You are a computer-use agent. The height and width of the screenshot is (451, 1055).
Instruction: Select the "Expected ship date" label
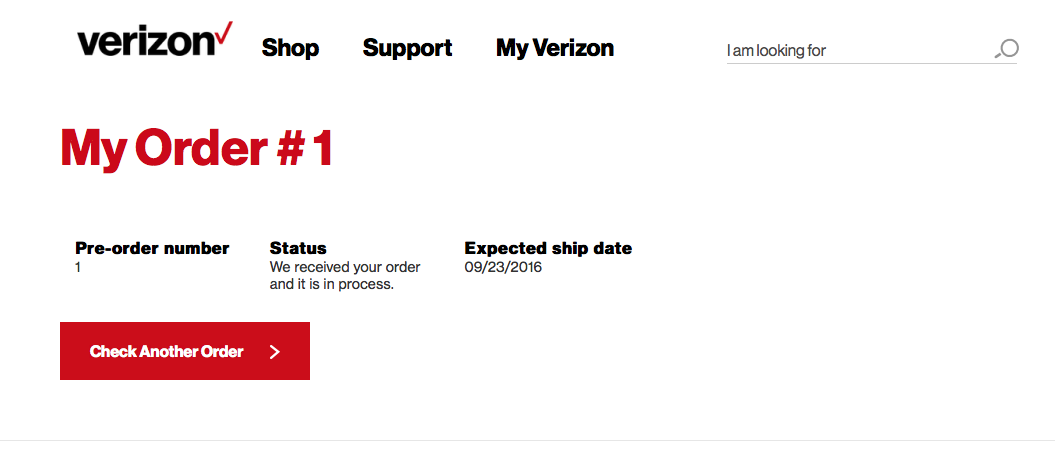tap(548, 248)
